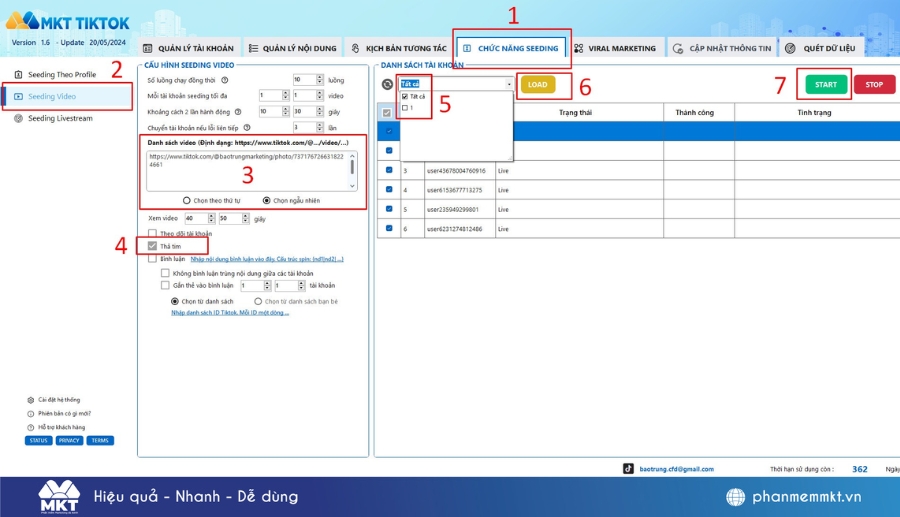
Task: Click the red STOP button
Action: (874, 84)
